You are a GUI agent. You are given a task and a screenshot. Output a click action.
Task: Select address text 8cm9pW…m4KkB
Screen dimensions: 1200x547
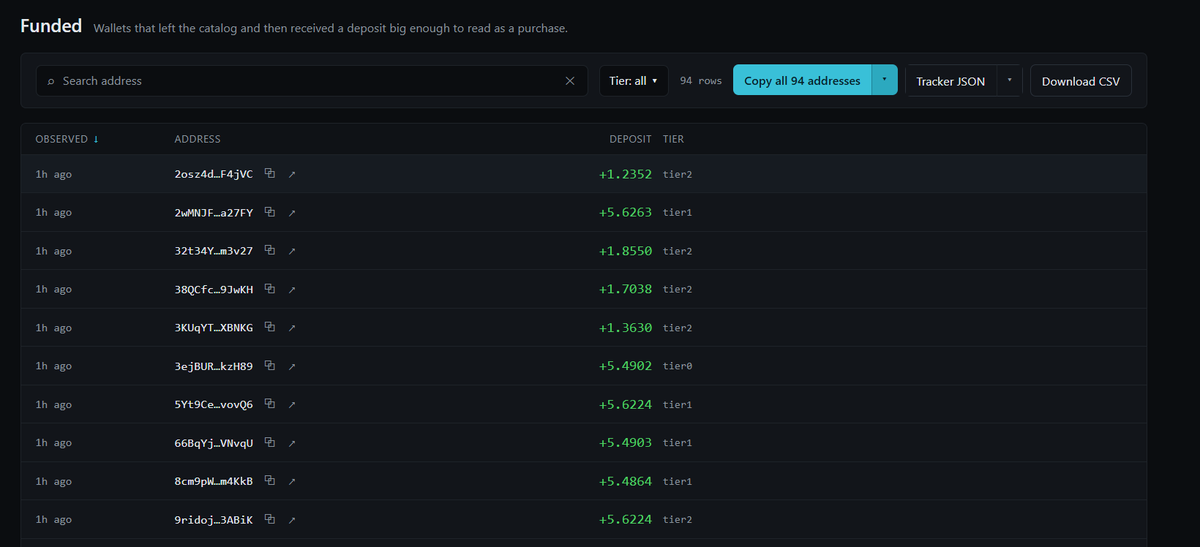click(214, 481)
